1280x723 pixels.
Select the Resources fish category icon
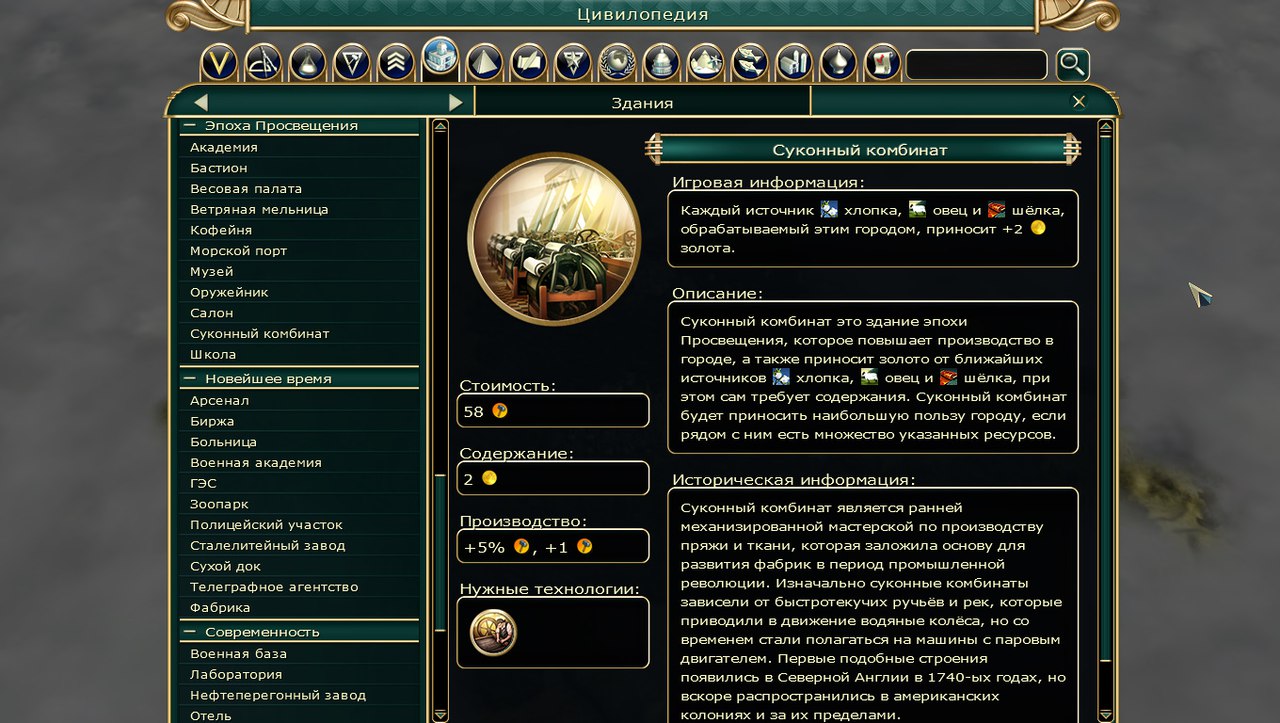(x=749, y=63)
